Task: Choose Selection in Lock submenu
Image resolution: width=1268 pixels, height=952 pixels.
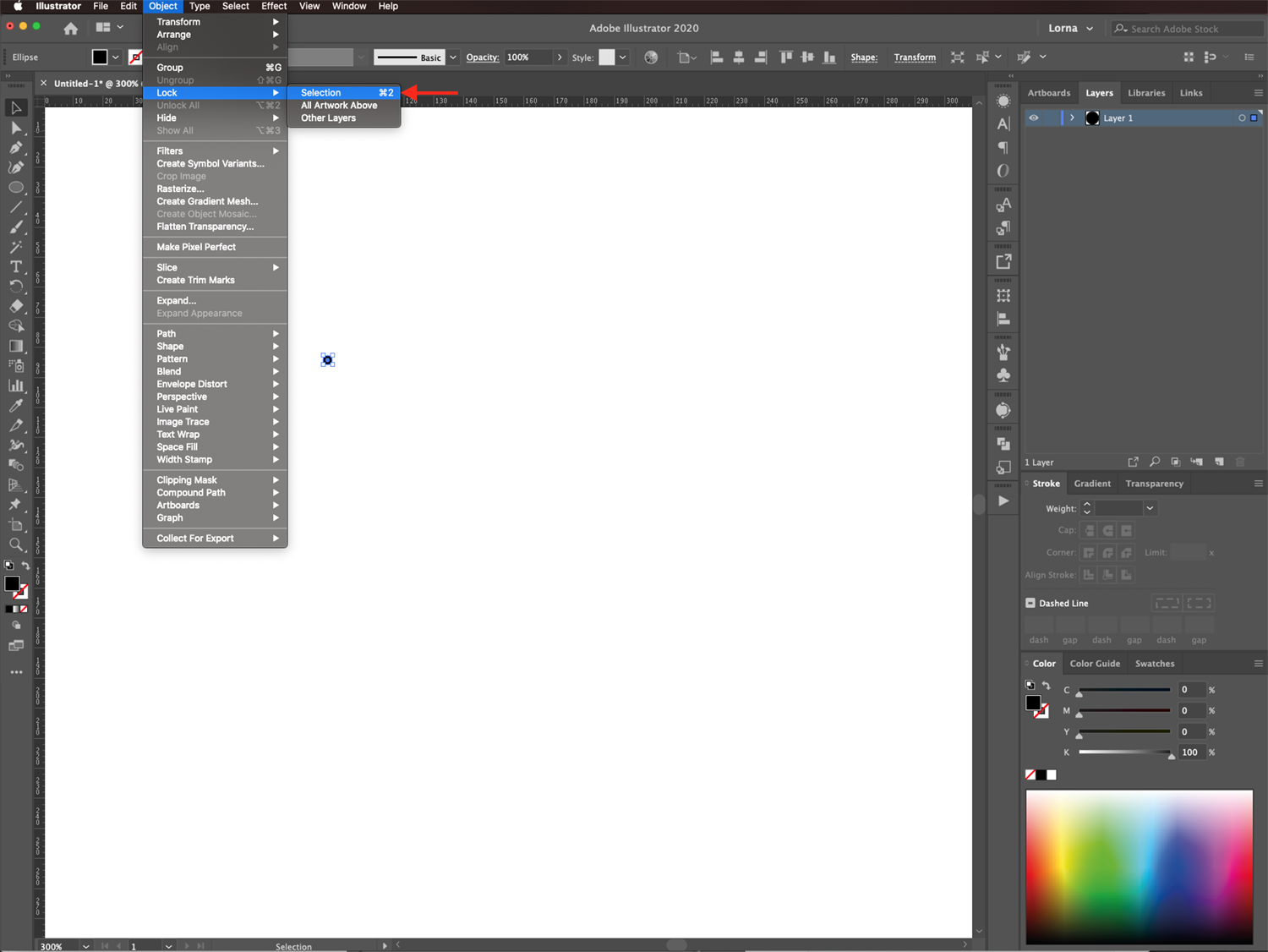Action: coord(344,93)
